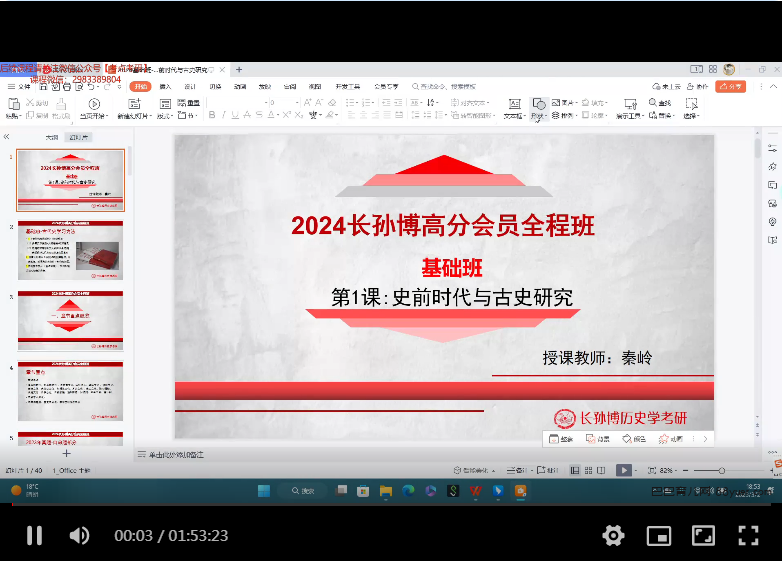This screenshot has width=782, height=561.
Task: Toggle superscript formatting
Action: point(287,115)
